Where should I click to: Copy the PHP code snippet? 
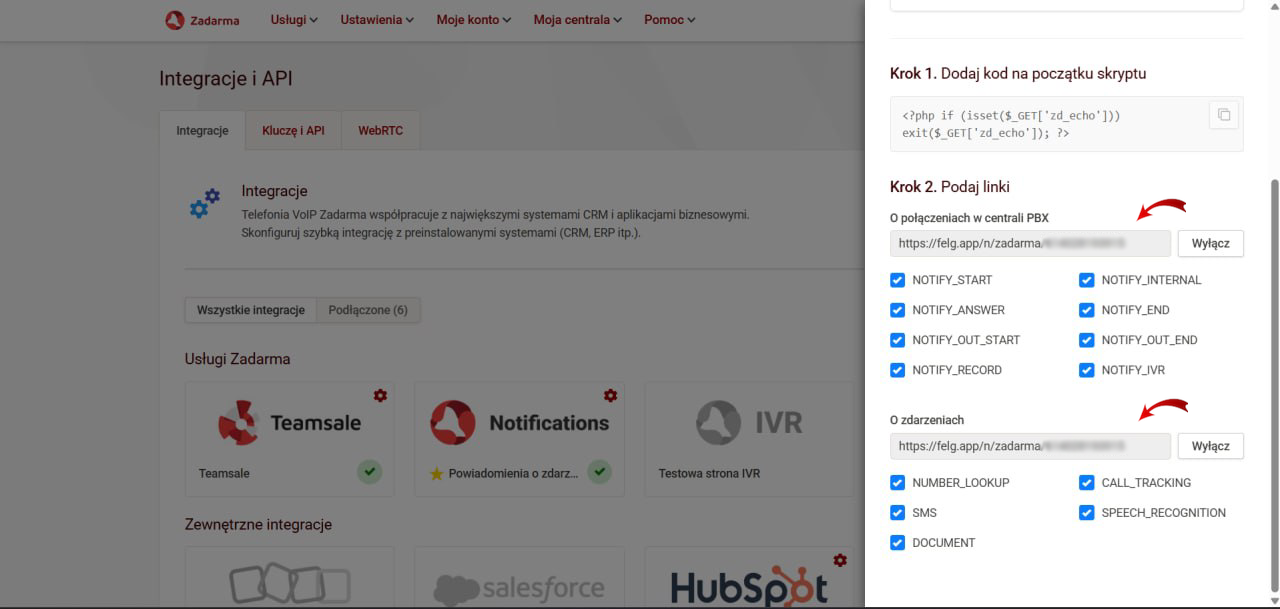click(1223, 115)
